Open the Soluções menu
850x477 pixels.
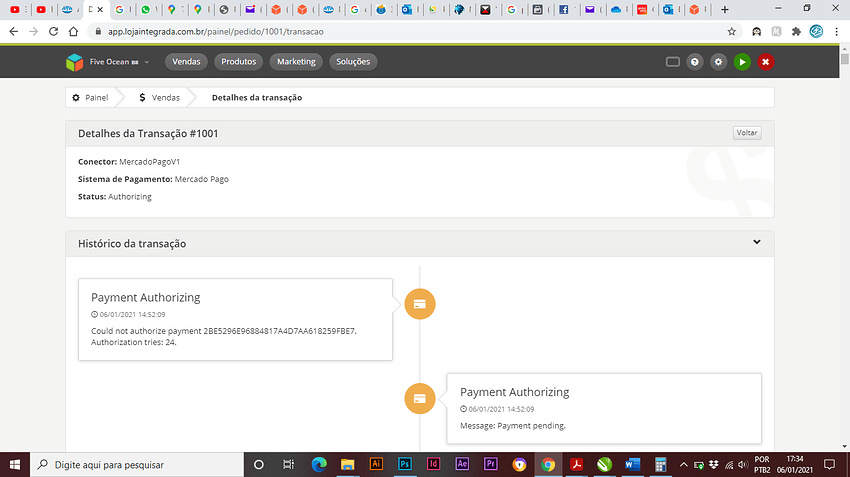click(x=353, y=62)
